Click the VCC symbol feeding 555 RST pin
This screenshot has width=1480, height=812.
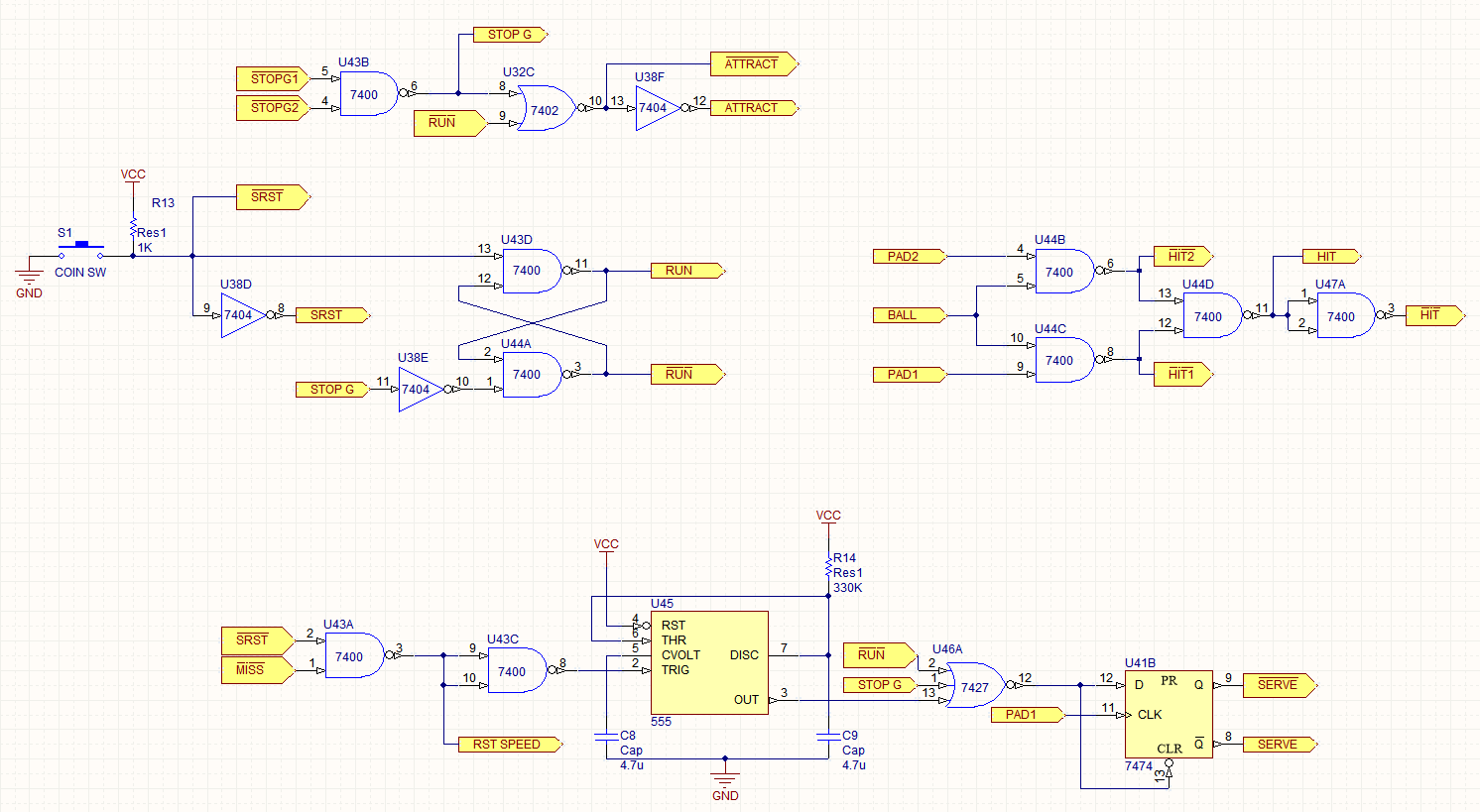point(606,545)
